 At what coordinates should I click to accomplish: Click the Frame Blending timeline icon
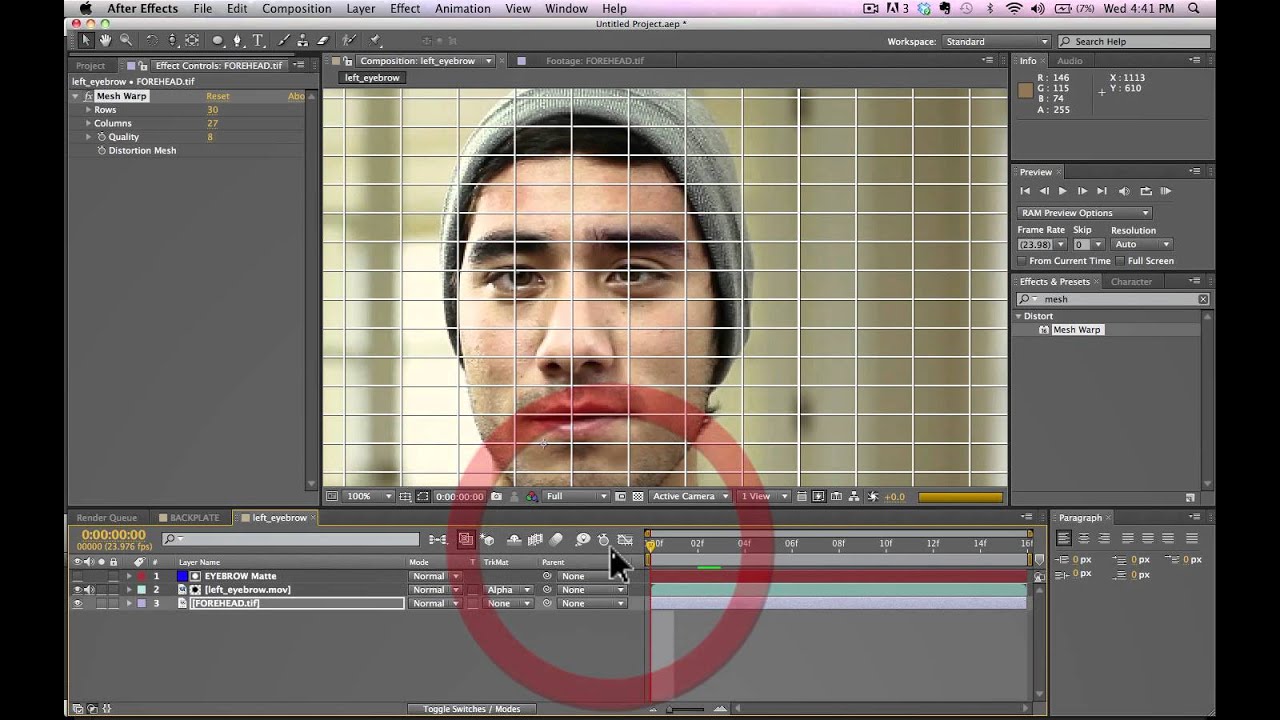pos(535,540)
